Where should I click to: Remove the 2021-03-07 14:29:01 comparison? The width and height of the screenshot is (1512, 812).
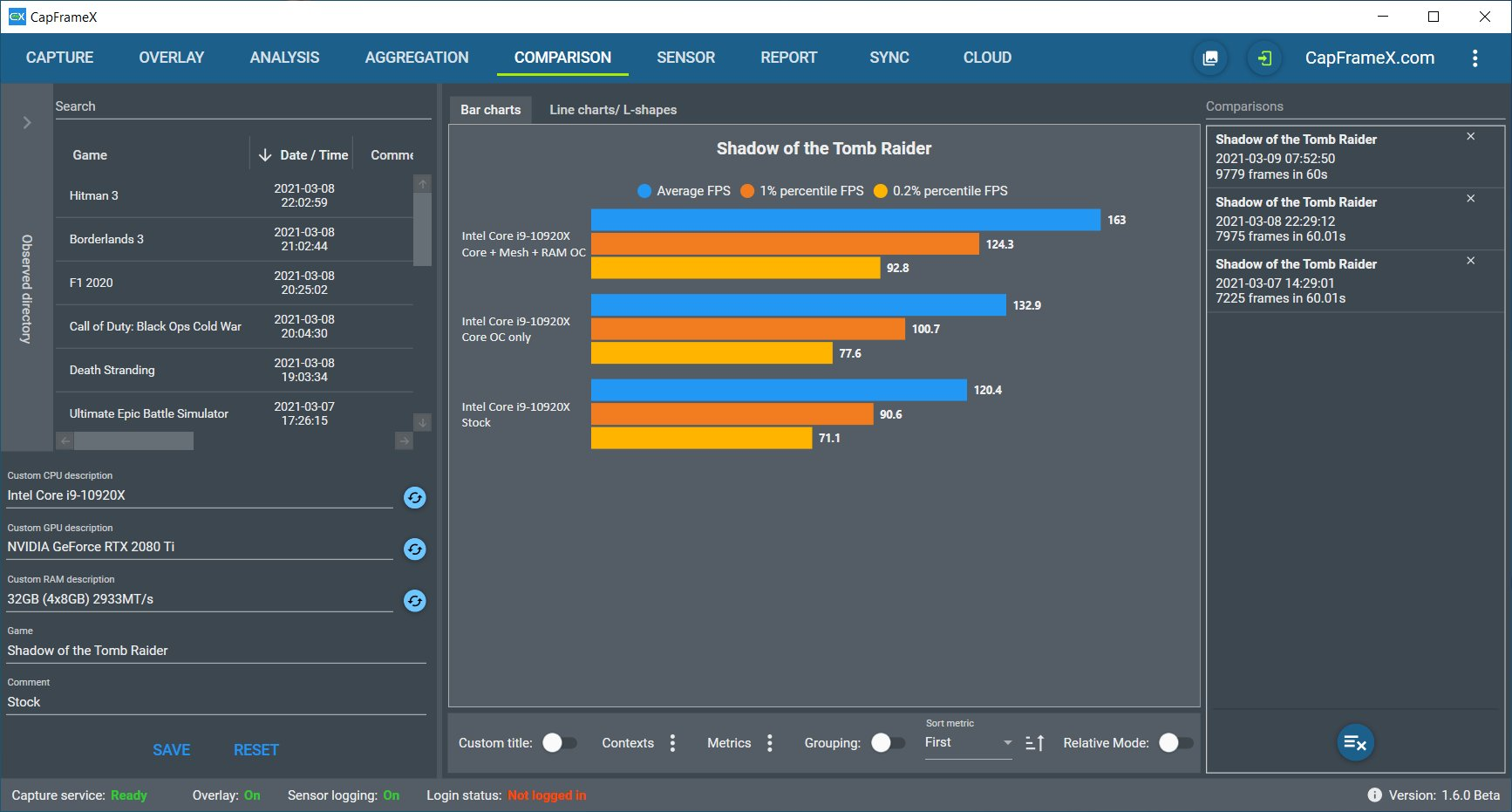click(x=1470, y=261)
